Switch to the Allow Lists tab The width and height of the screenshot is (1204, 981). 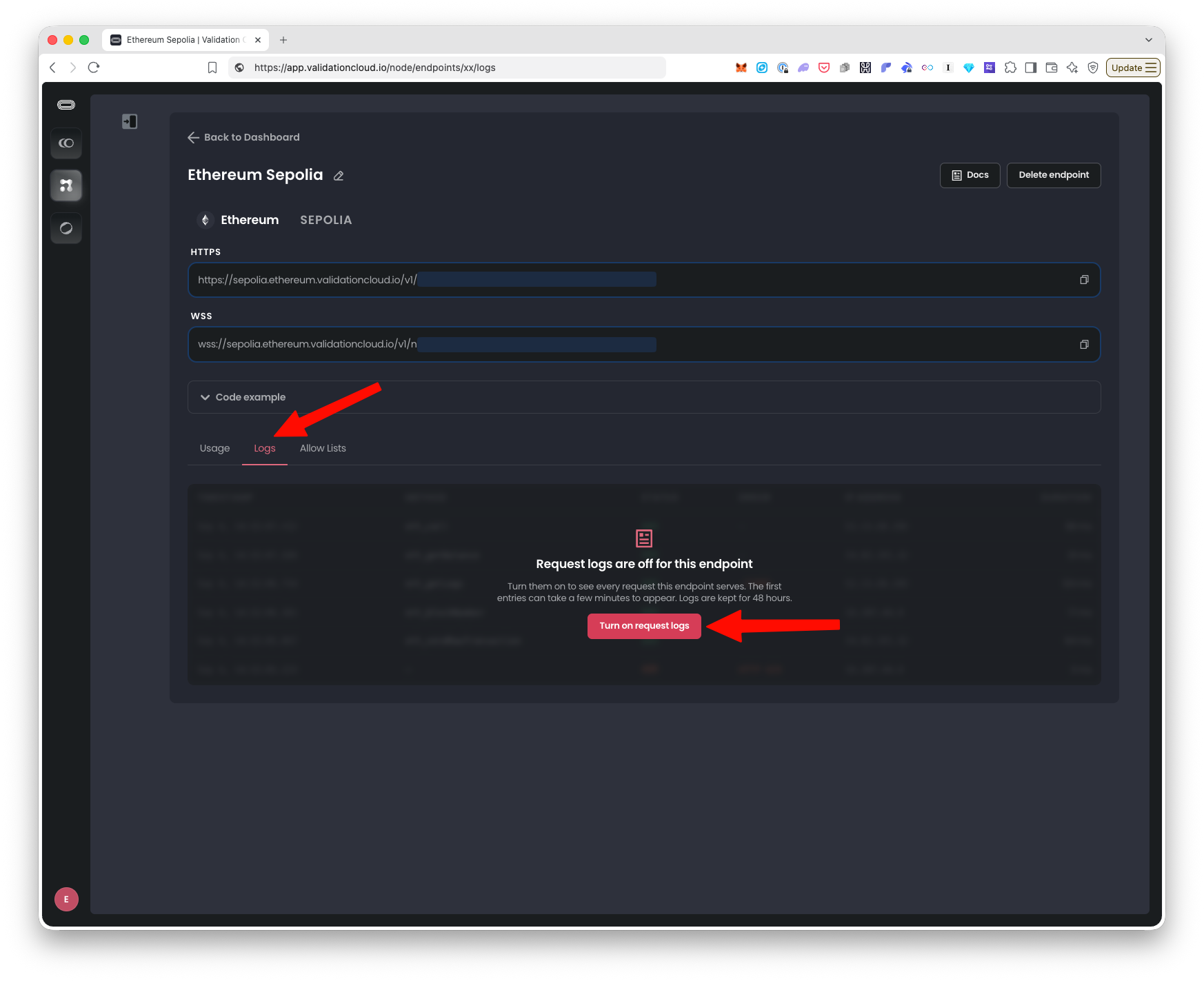point(323,448)
